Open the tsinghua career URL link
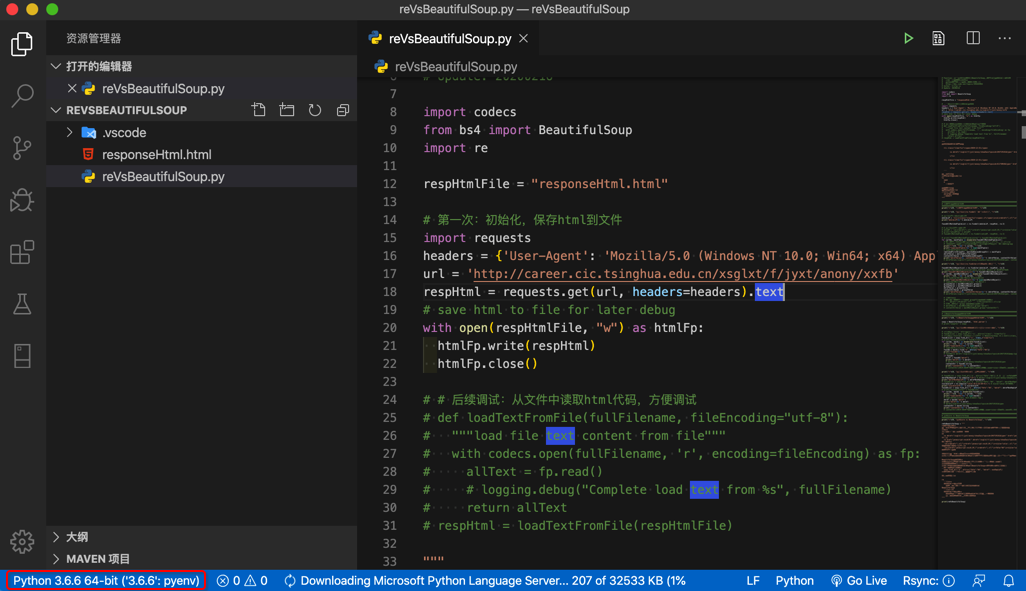Screen dimensions: 1026x591 click(x=682, y=274)
